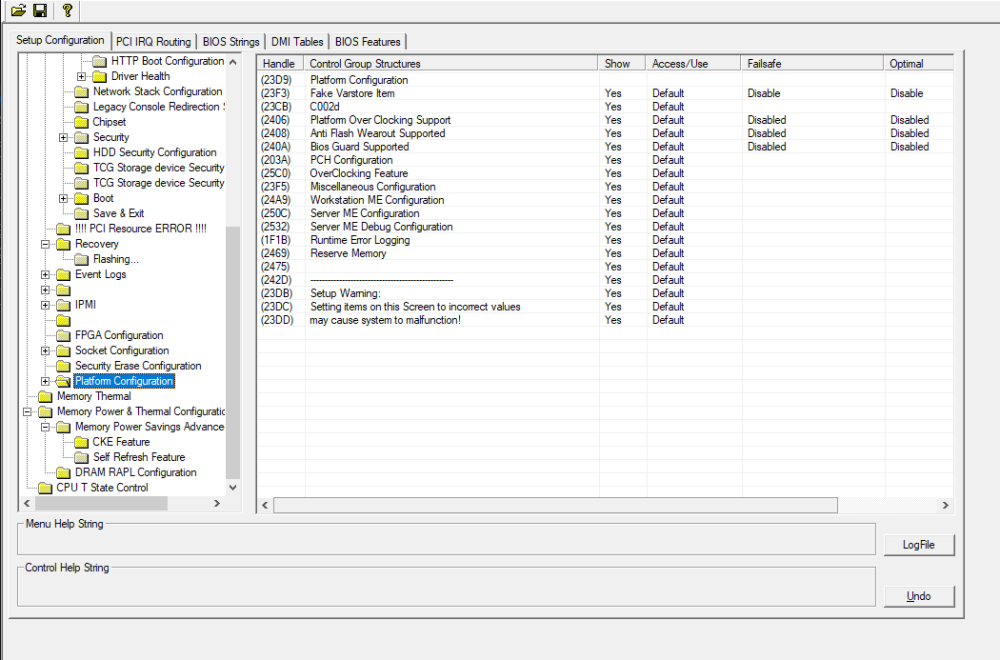The width and height of the screenshot is (1000, 660).
Task: Click the Failsafe column header
Action: coord(812,64)
